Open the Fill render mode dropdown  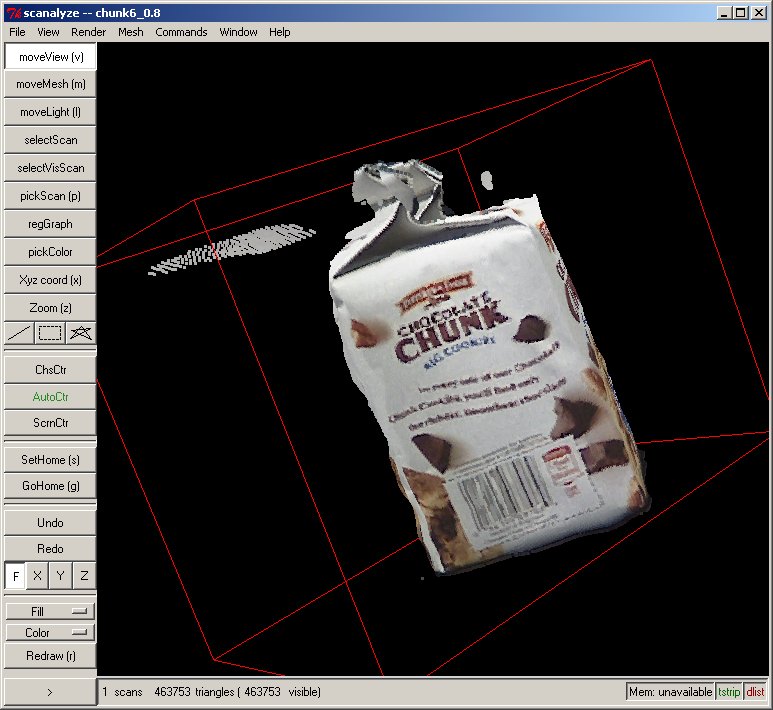pos(50,611)
